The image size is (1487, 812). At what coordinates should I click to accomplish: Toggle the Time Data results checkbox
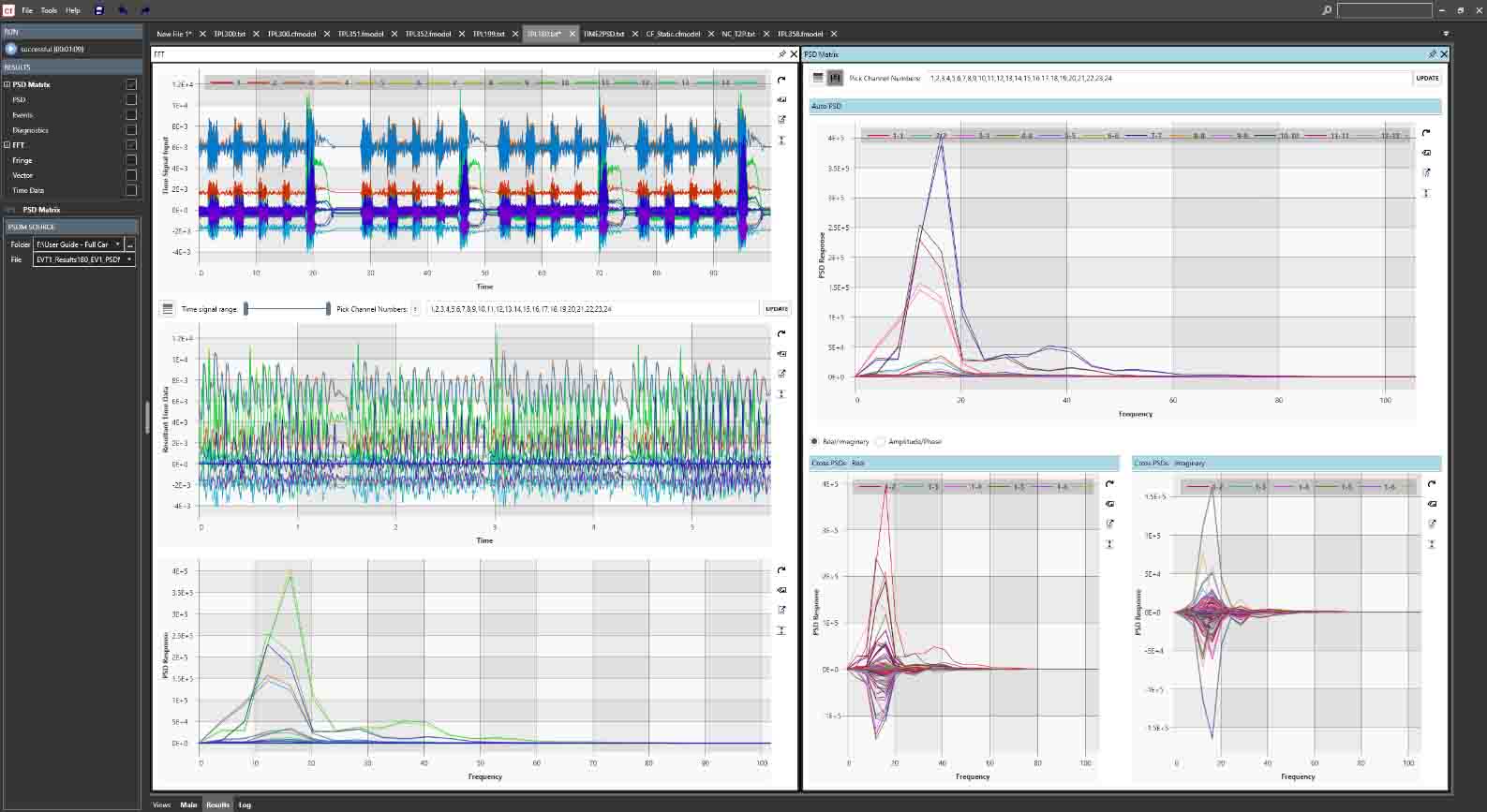(131, 190)
